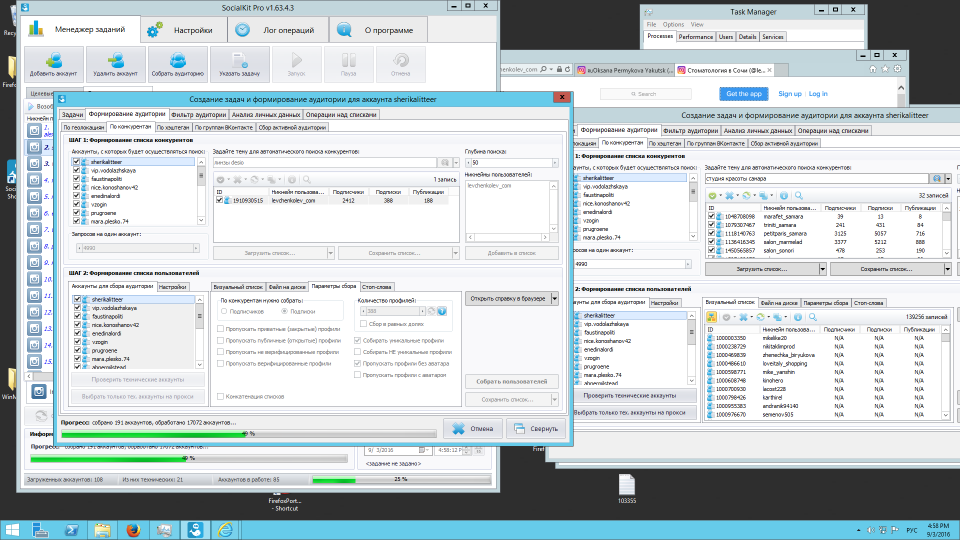Click the delete X icon in front dialog competitor toolbar
This screenshot has height=540, width=960.
tap(238, 179)
